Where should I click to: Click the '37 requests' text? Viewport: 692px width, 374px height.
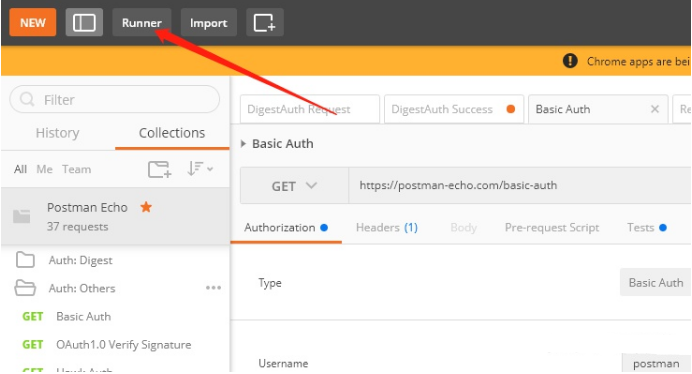(x=78, y=227)
